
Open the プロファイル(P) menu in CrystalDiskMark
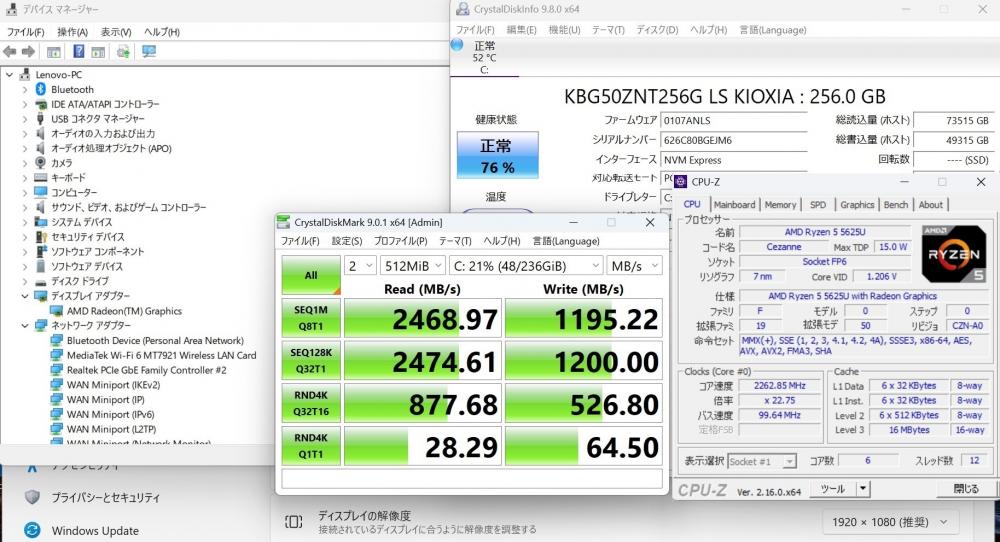click(400, 241)
